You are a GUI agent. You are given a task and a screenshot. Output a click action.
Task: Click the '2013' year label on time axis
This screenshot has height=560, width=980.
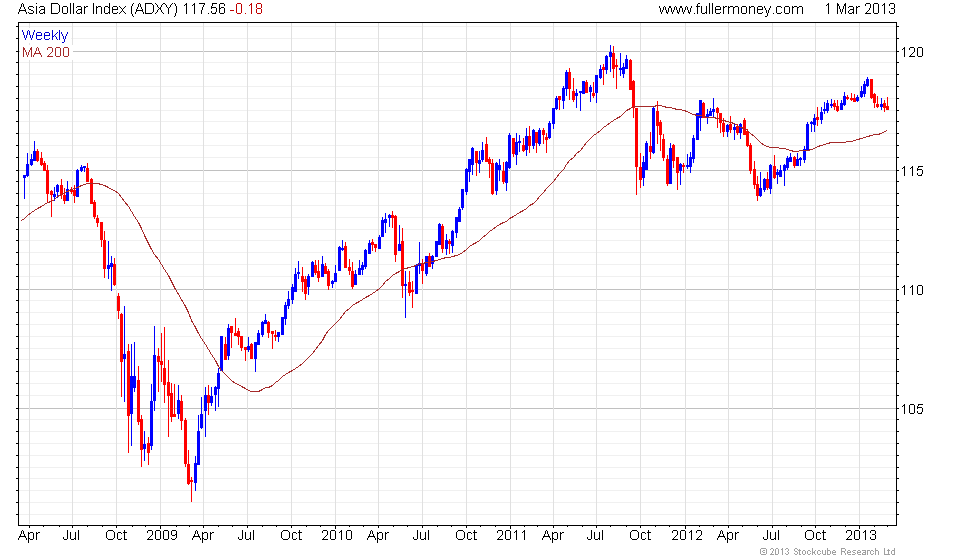(861, 536)
